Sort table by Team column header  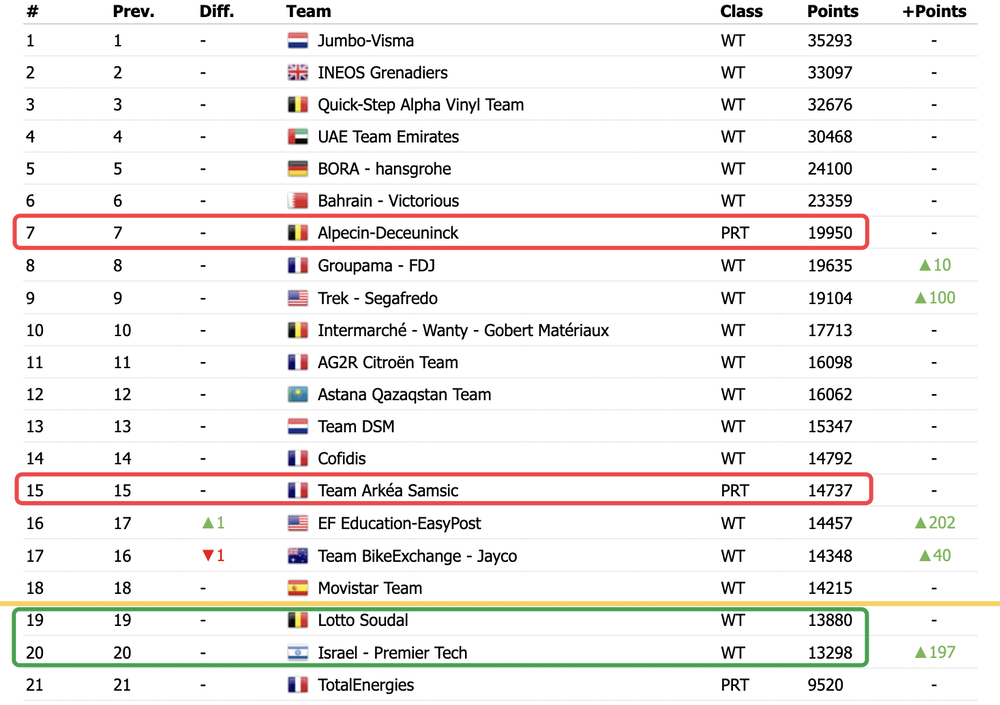tap(309, 11)
